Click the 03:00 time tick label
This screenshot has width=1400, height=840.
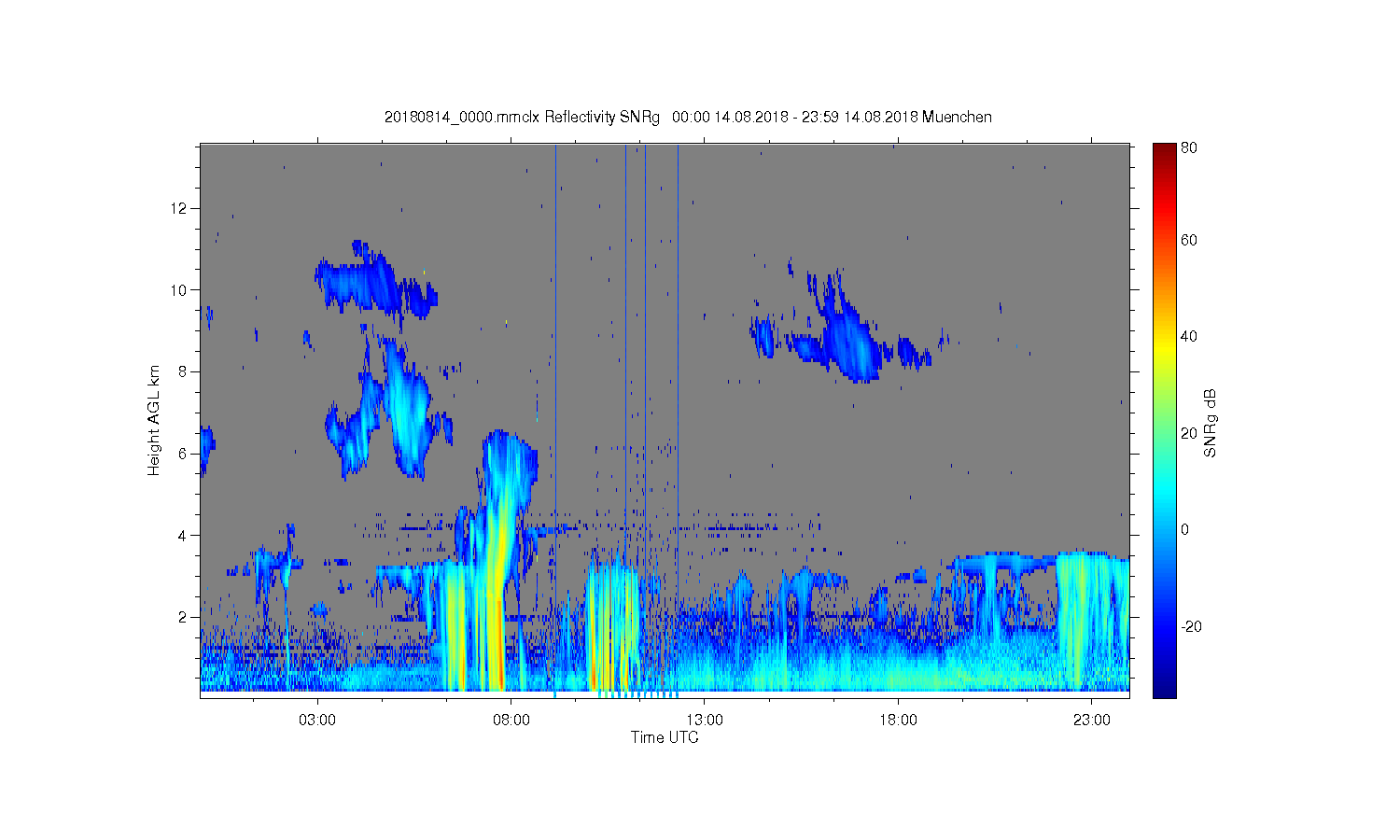click(x=317, y=721)
